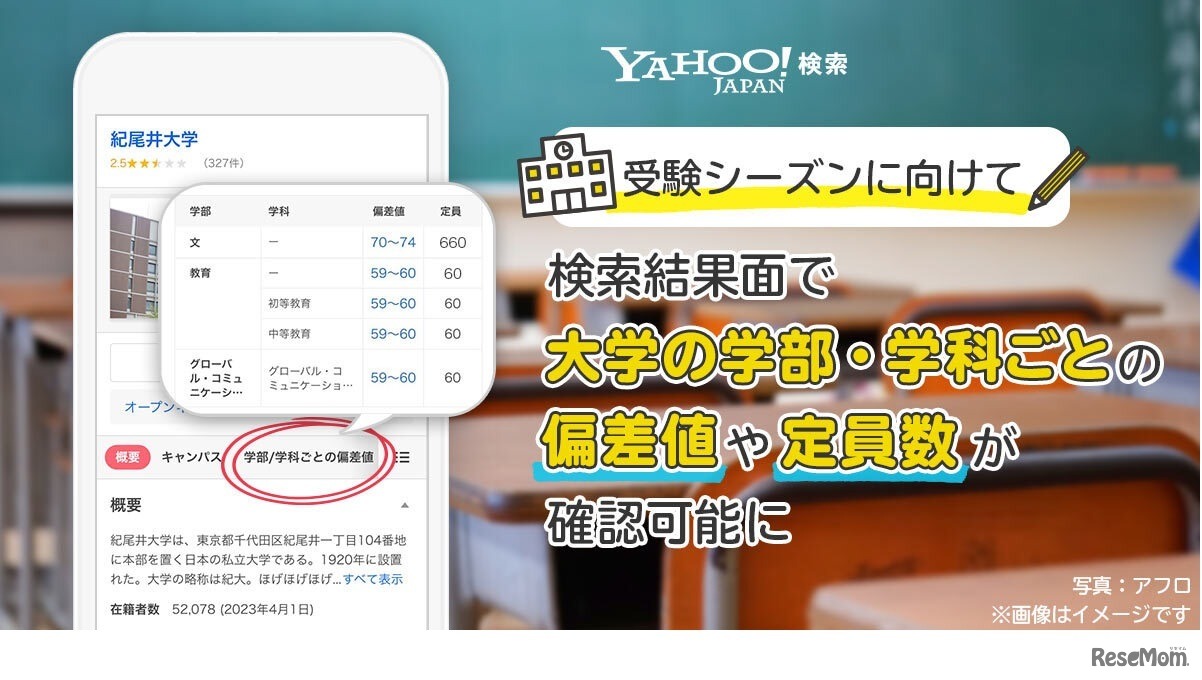This screenshot has height=680, width=1202.
Task: Open the 紀尾井大学 link
Action: coord(155,138)
